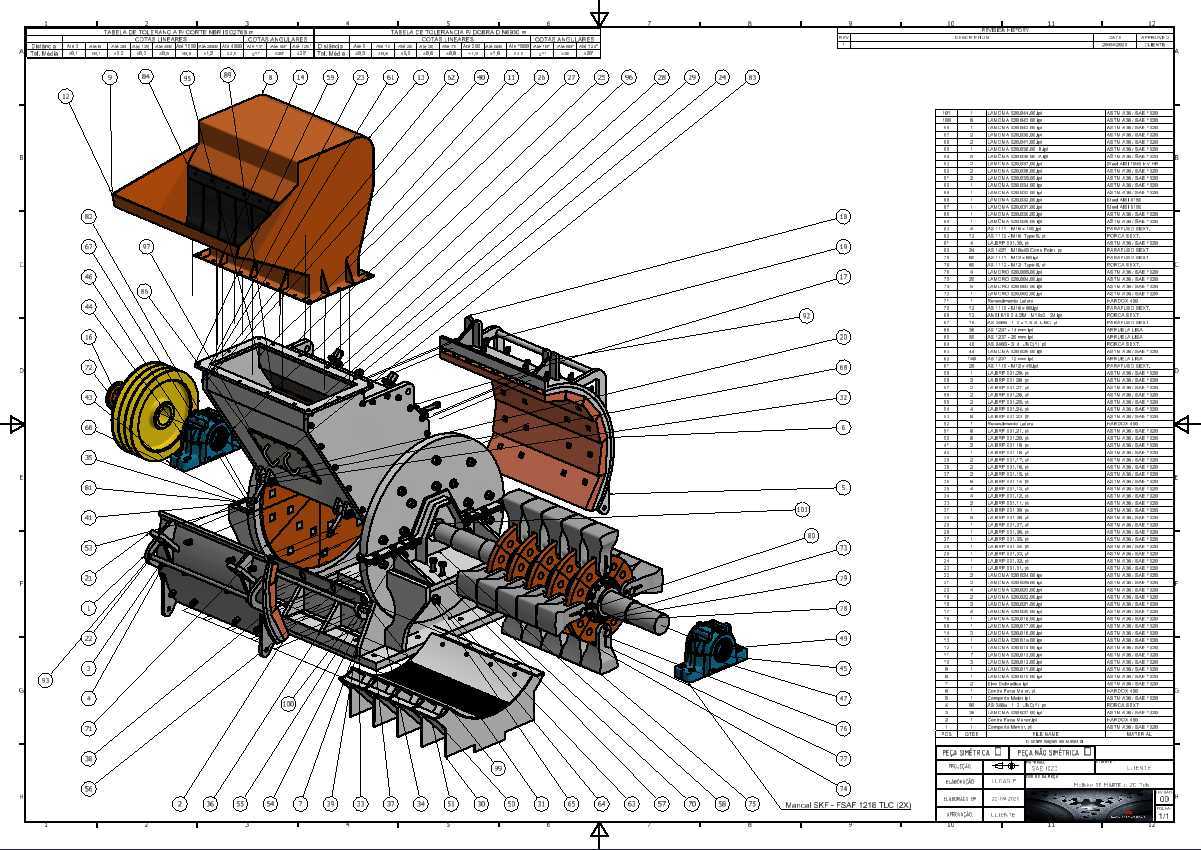The height and width of the screenshot is (850, 1201).
Task: Select balloon number 9 in the top row
Action: point(110,76)
